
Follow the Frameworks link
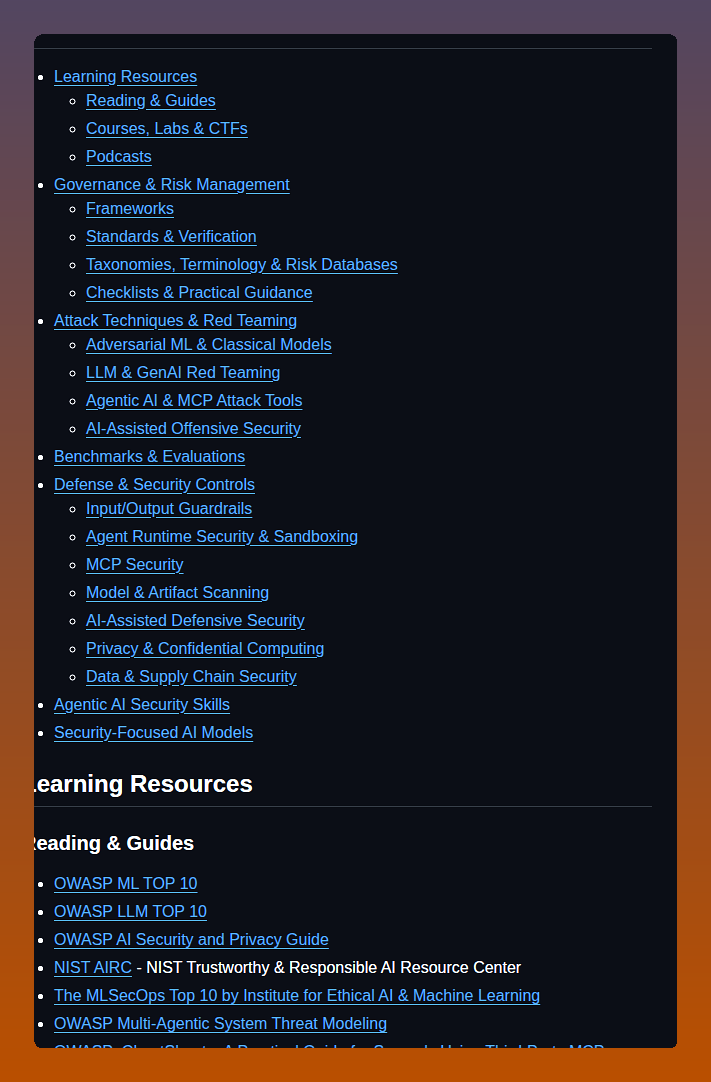[x=130, y=209]
